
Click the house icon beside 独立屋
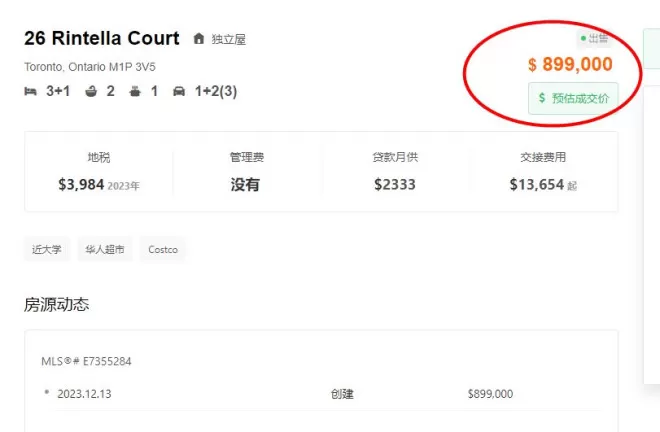199,39
